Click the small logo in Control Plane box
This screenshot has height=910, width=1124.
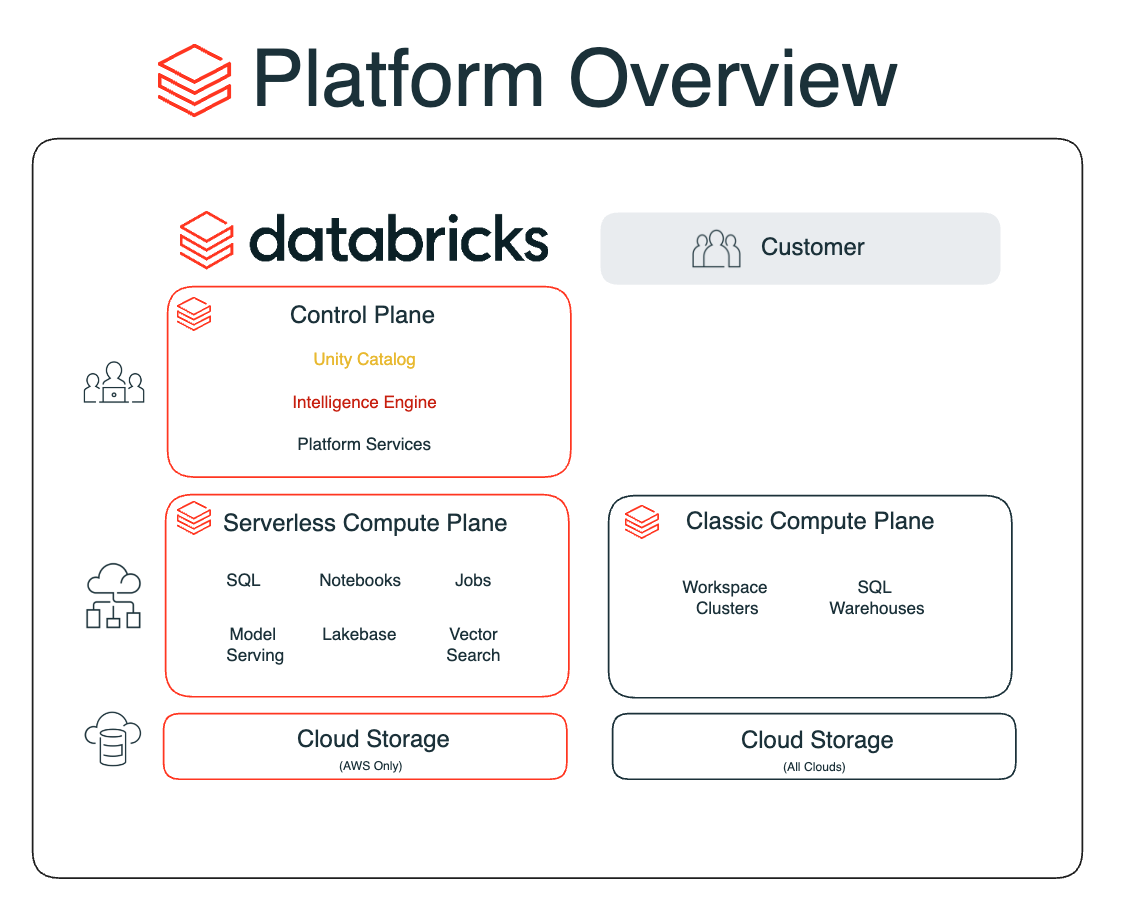[194, 314]
